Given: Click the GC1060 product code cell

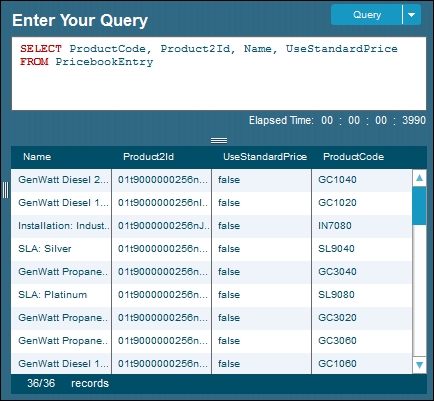Looking at the screenshot, I should [362, 364].
